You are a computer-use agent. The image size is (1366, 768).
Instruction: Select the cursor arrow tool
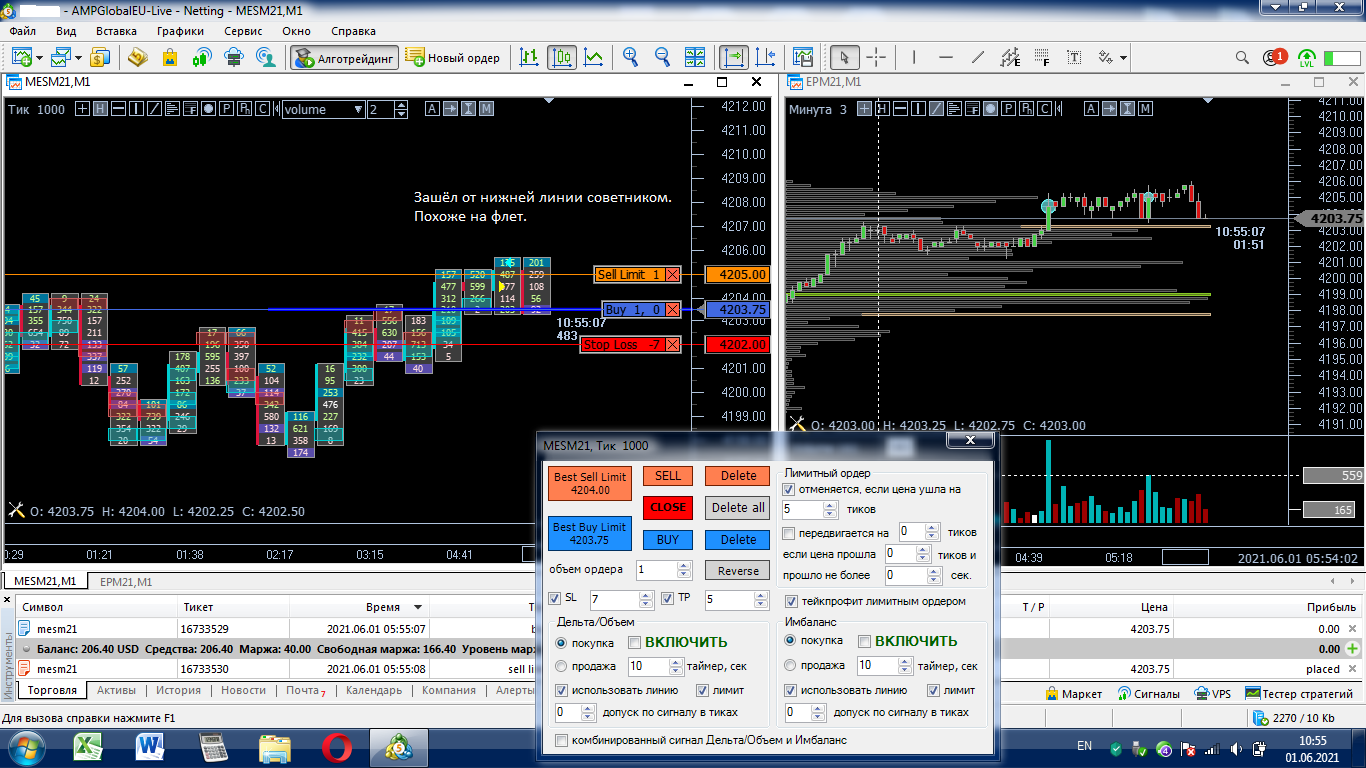pos(845,57)
